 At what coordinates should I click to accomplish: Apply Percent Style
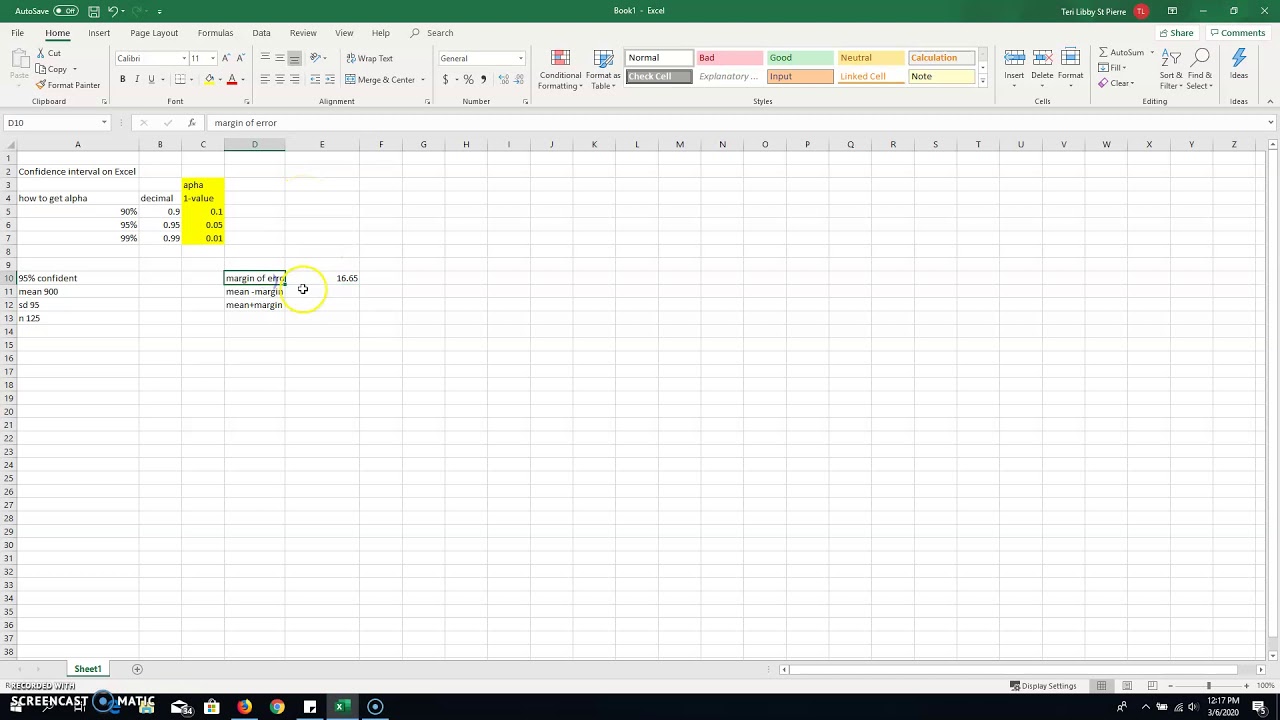coord(468,79)
